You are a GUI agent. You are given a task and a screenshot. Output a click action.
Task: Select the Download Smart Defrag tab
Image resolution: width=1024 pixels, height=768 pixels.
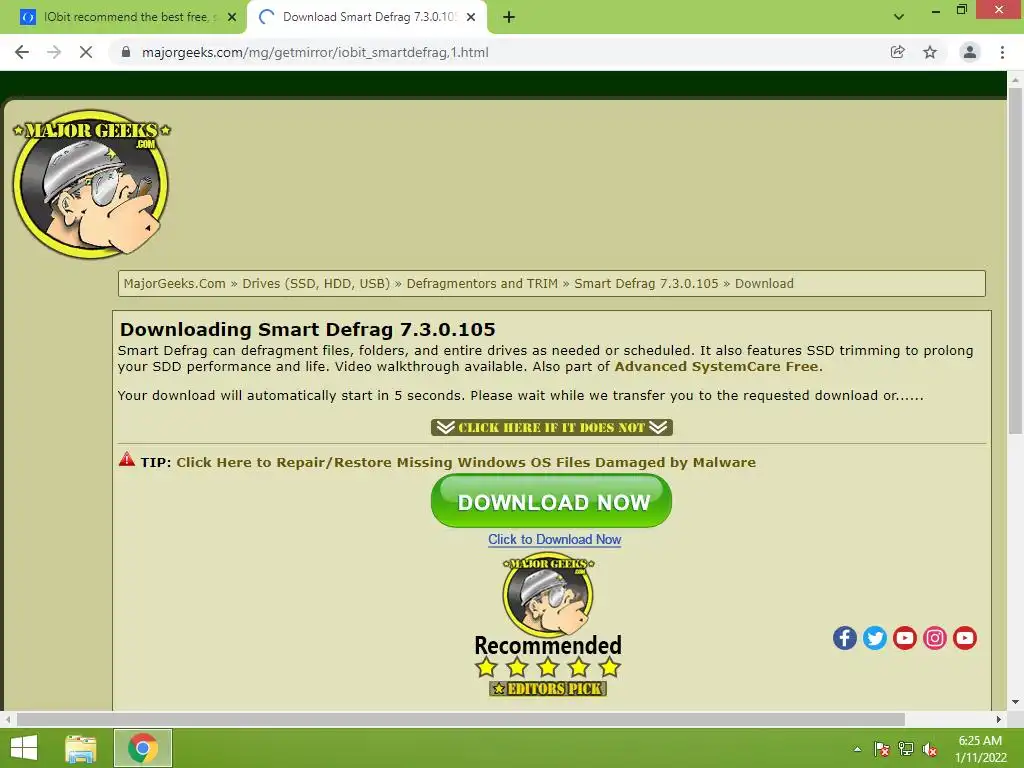point(367,17)
